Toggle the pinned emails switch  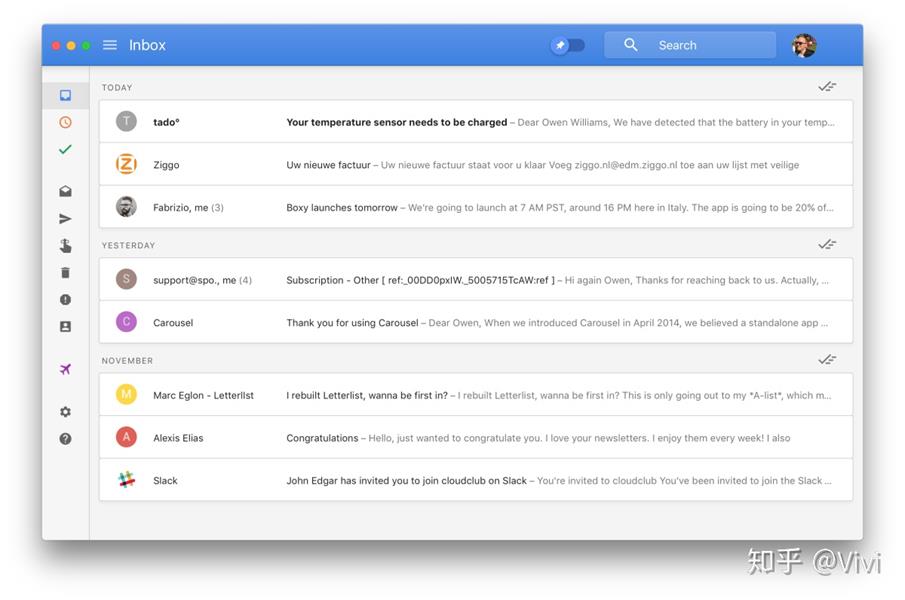click(568, 45)
